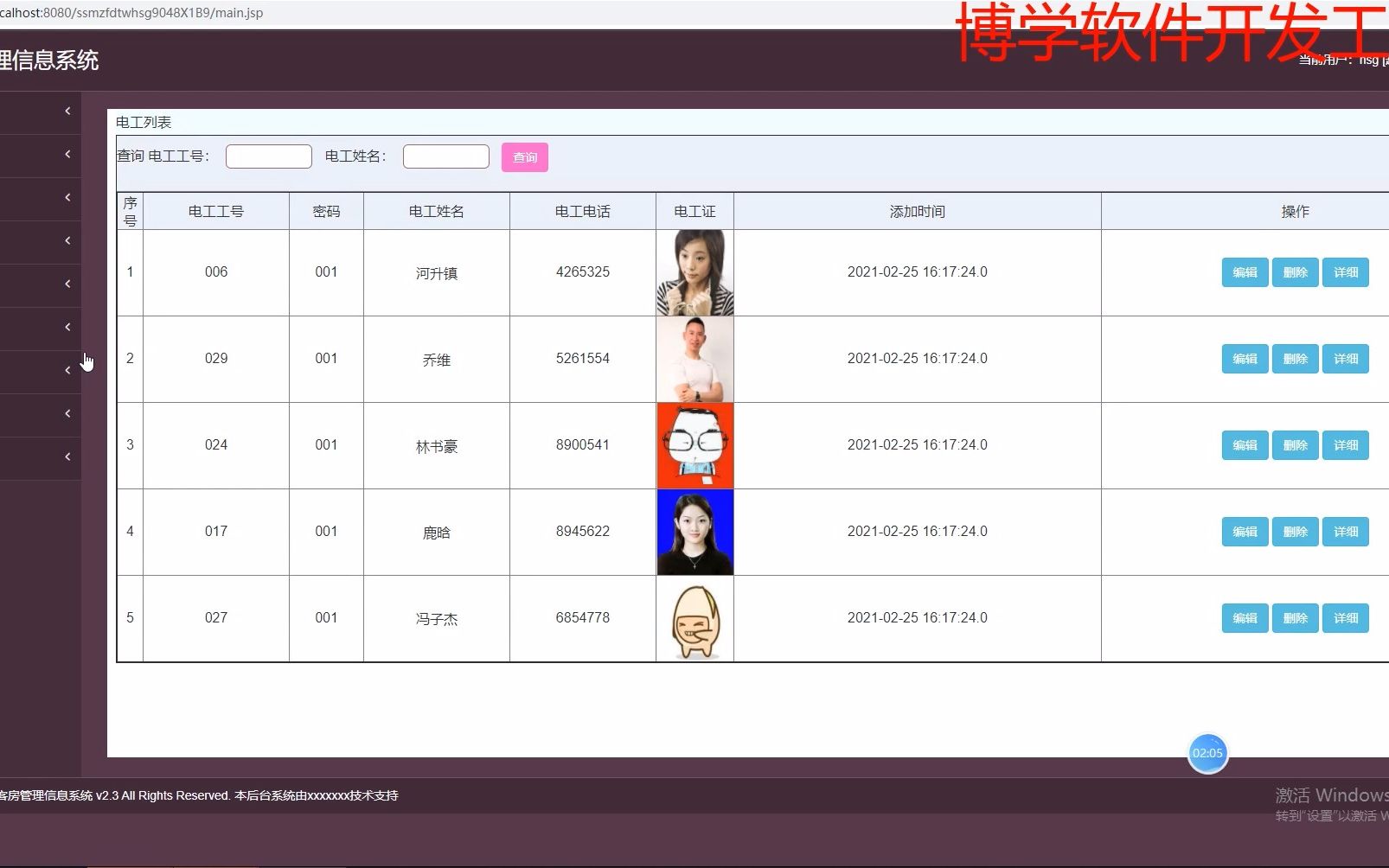The image size is (1389, 868).
Task: Click 编辑 for electrician 027
Action: pyautogui.click(x=1245, y=618)
